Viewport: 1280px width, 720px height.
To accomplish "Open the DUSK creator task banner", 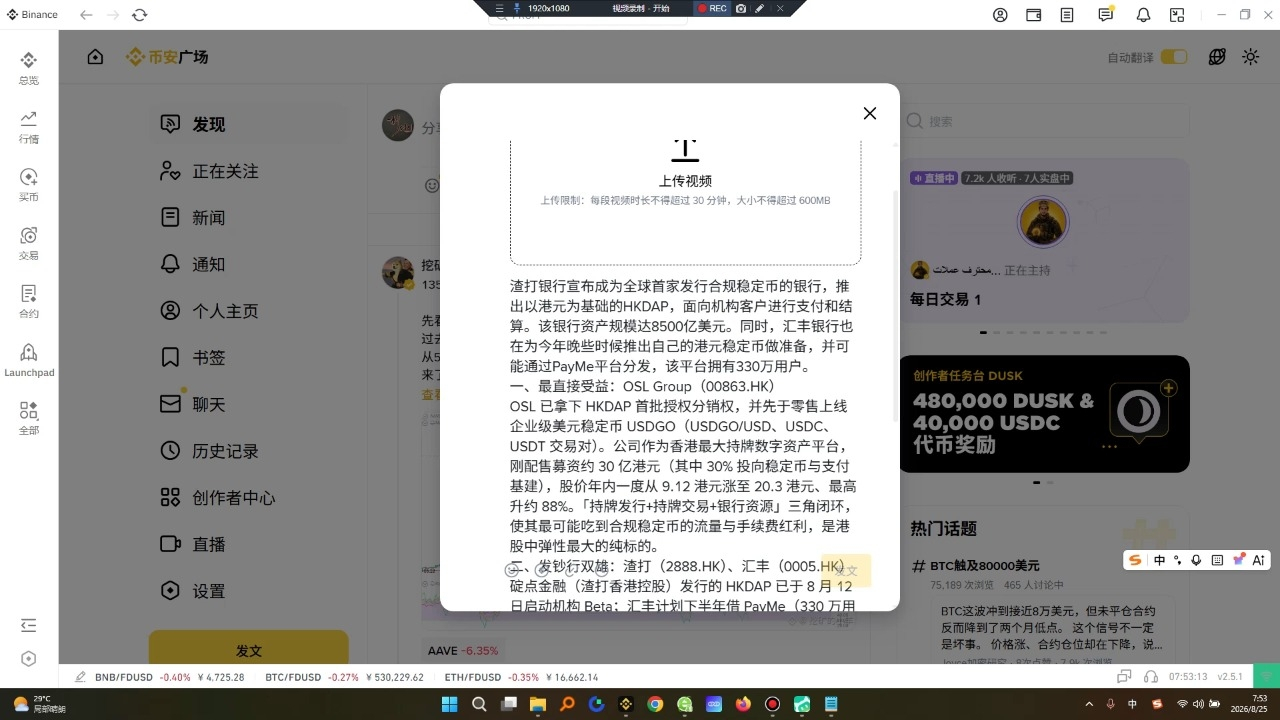I will tap(1045, 414).
